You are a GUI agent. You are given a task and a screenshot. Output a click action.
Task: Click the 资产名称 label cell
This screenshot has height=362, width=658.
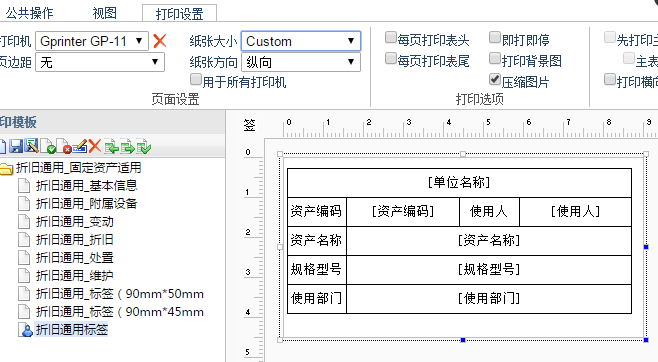click(x=317, y=241)
